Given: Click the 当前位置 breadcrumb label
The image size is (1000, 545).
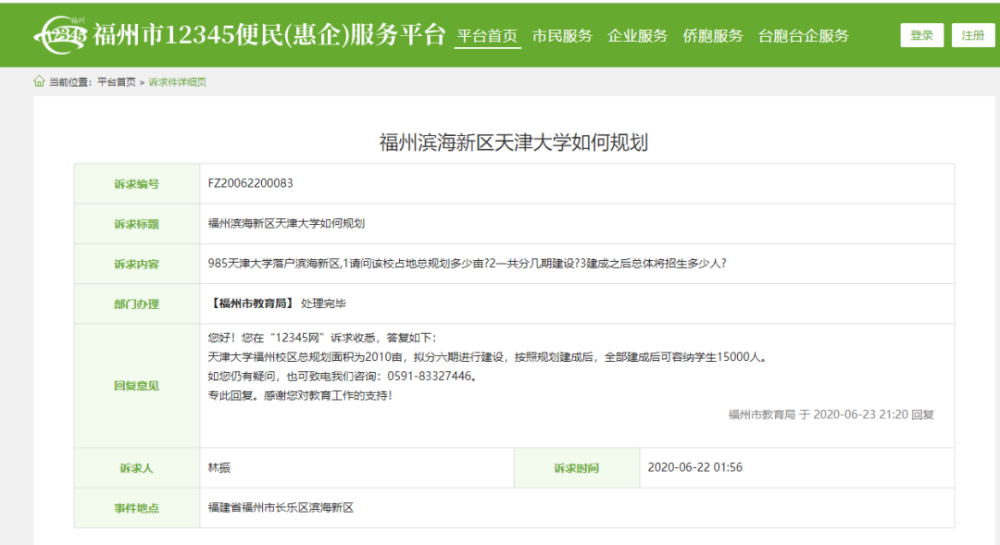Looking at the screenshot, I should [x=71, y=82].
